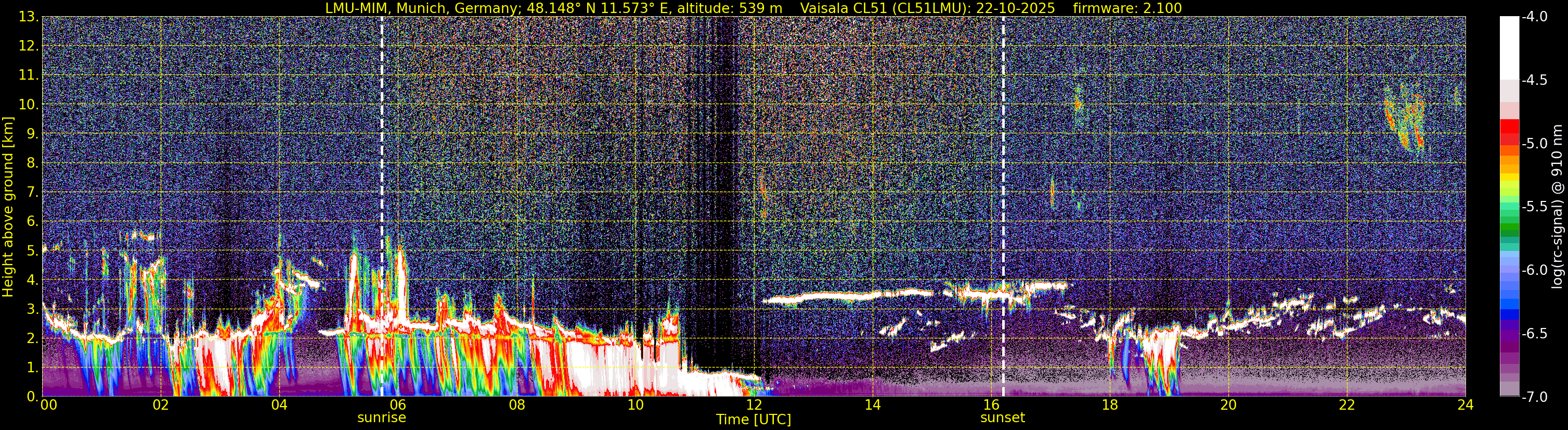This screenshot has width=1568, height=430.
Task: Click the time axis tick "12"
Action: point(754,405)
